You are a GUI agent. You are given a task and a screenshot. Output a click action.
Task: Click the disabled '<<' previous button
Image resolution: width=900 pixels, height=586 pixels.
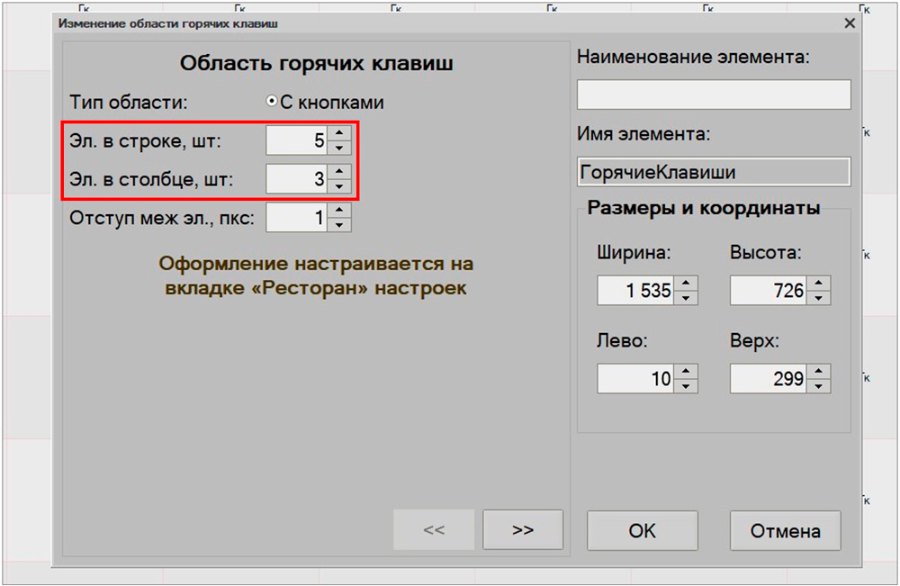point(434,530)
